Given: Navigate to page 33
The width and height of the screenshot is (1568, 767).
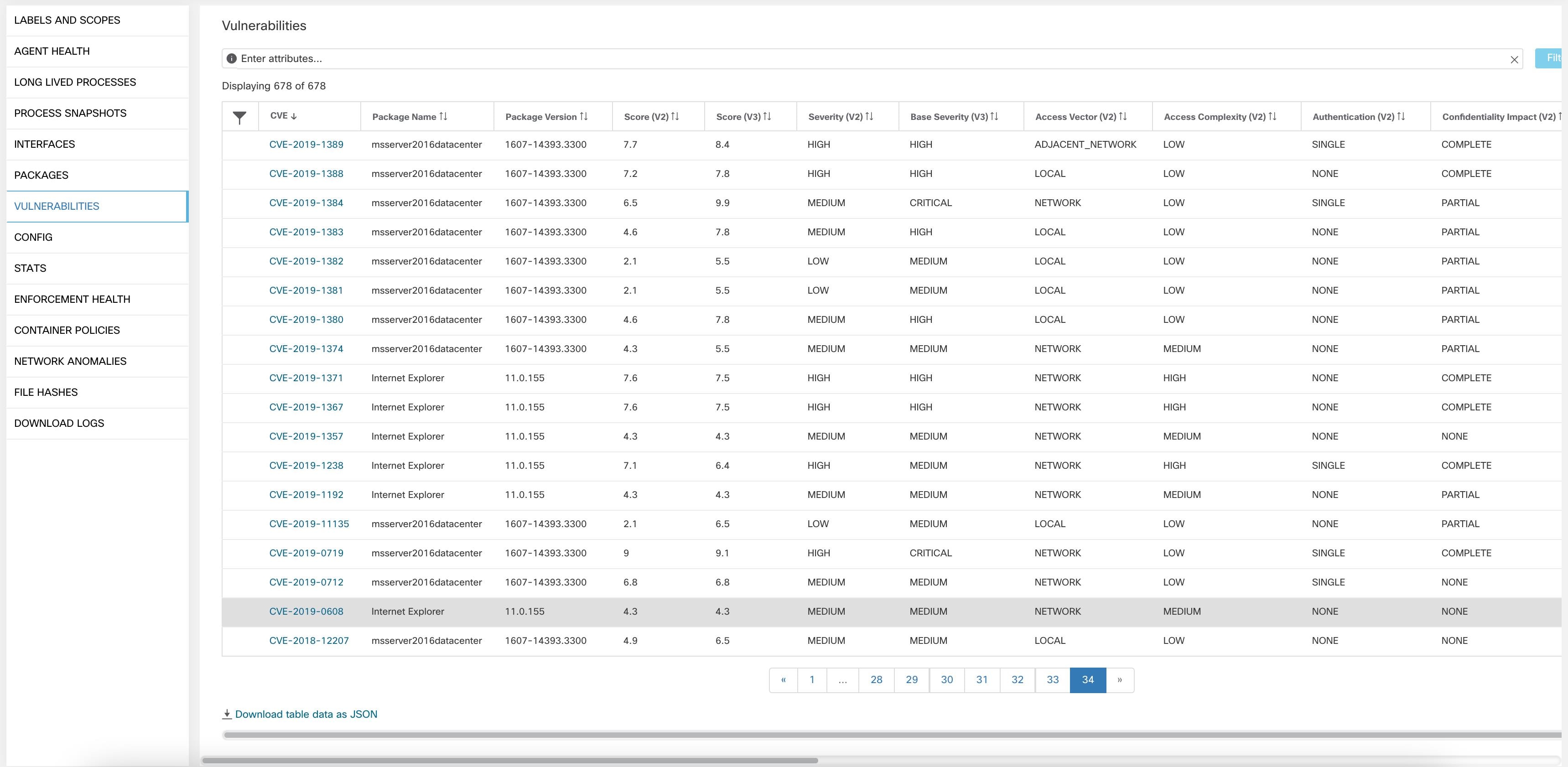Looking at the screenshot, I should pyautogui.click(x=1052, y=680).
